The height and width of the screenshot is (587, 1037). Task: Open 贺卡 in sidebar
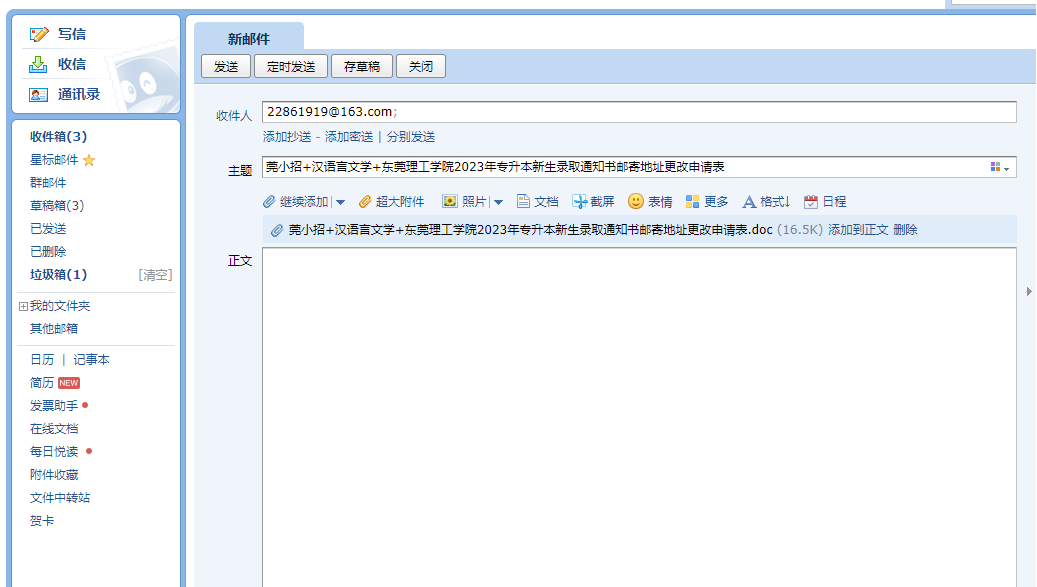tap(42, 521)
